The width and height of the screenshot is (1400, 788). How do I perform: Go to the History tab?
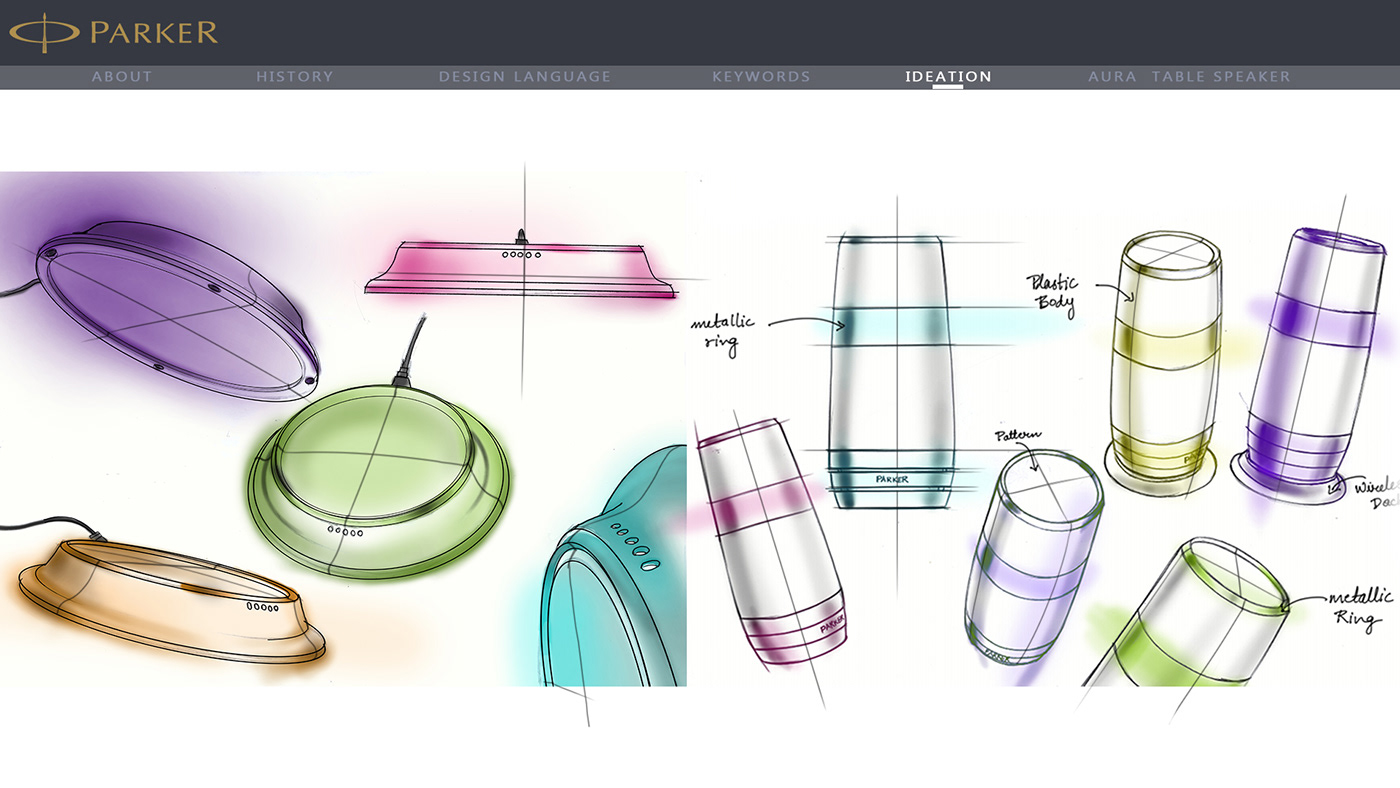coord(295,77)
